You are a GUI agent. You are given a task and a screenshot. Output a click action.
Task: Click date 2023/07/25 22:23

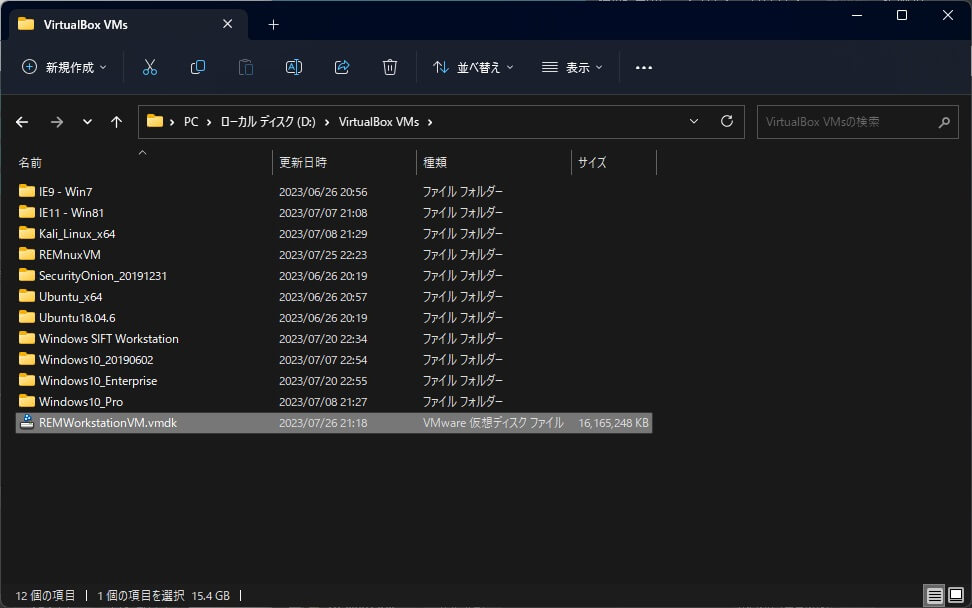click(x=323, y=255)
